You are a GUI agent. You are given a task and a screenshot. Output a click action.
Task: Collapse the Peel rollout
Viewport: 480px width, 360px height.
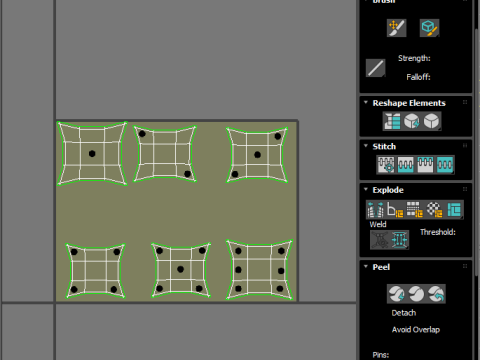(366, 266)
